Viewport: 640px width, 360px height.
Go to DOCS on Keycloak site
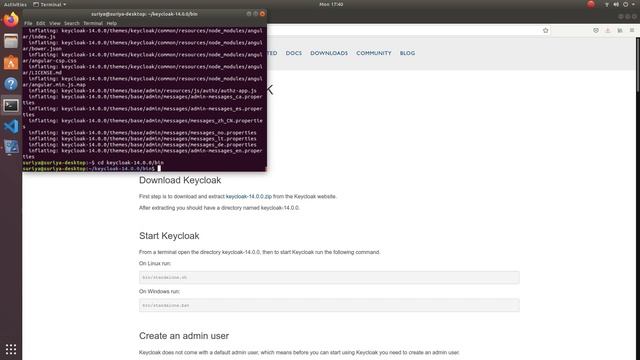[x=293, y=53]
